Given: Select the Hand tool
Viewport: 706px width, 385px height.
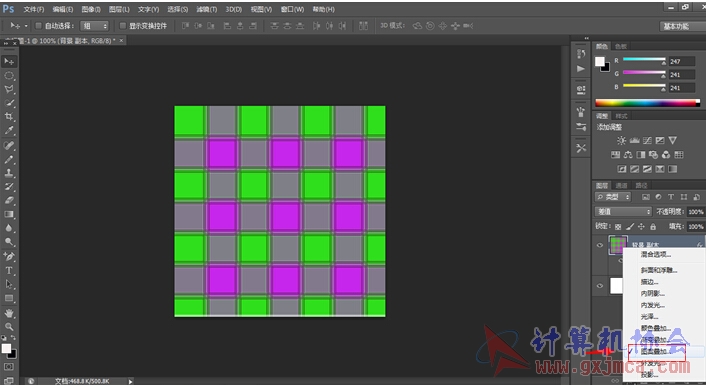Looking at the screenshot, I should 9,313.
